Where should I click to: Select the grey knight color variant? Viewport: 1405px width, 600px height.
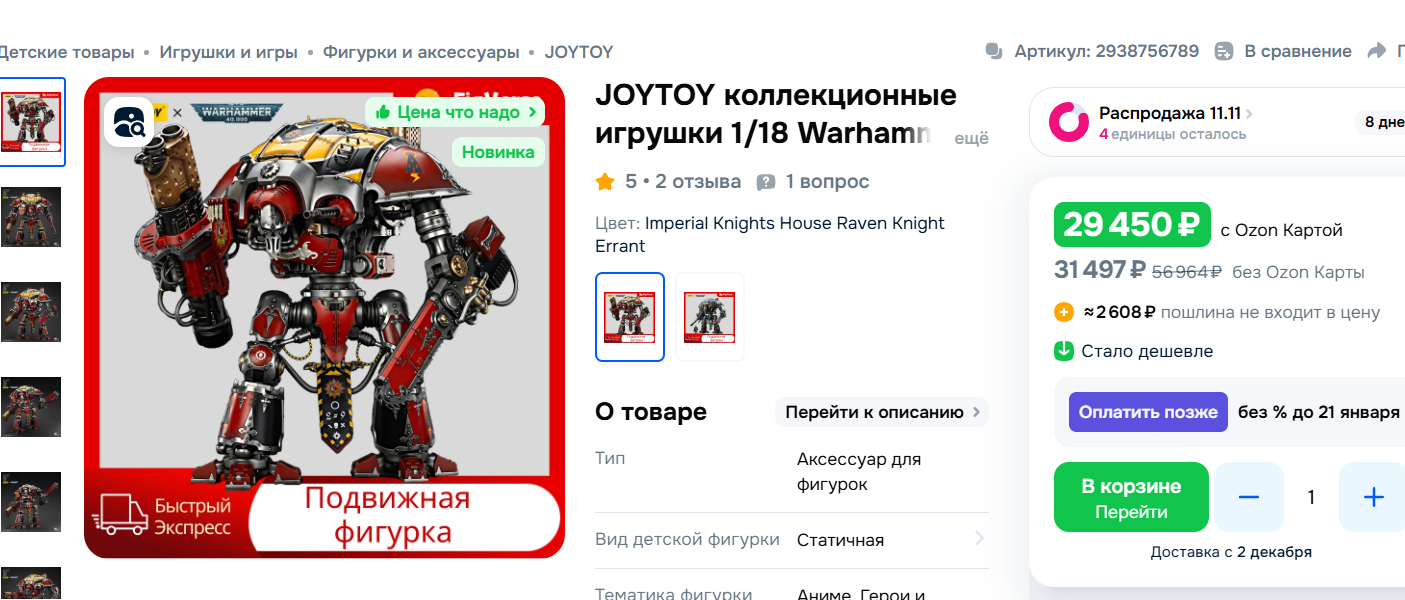pos(710,317)
